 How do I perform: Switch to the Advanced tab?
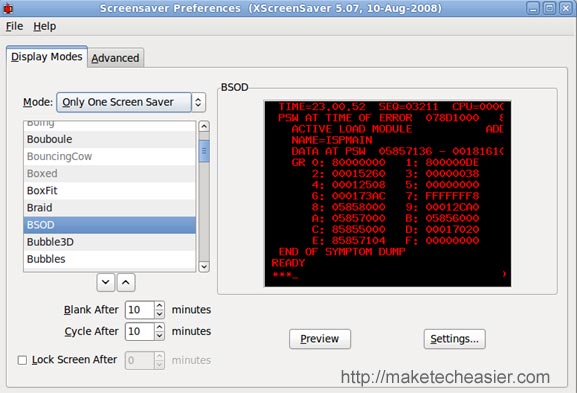click(115, 58)
